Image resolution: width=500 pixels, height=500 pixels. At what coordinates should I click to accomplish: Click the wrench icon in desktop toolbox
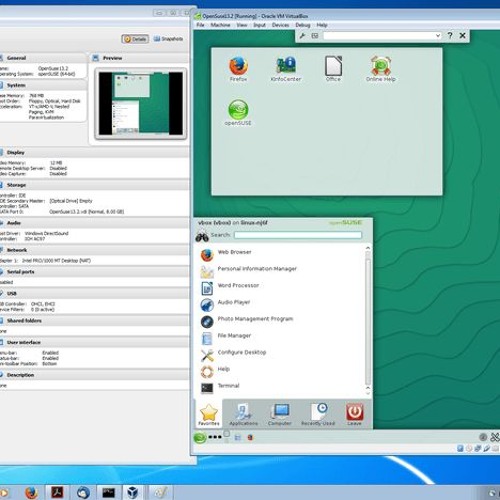click(302, 36)
